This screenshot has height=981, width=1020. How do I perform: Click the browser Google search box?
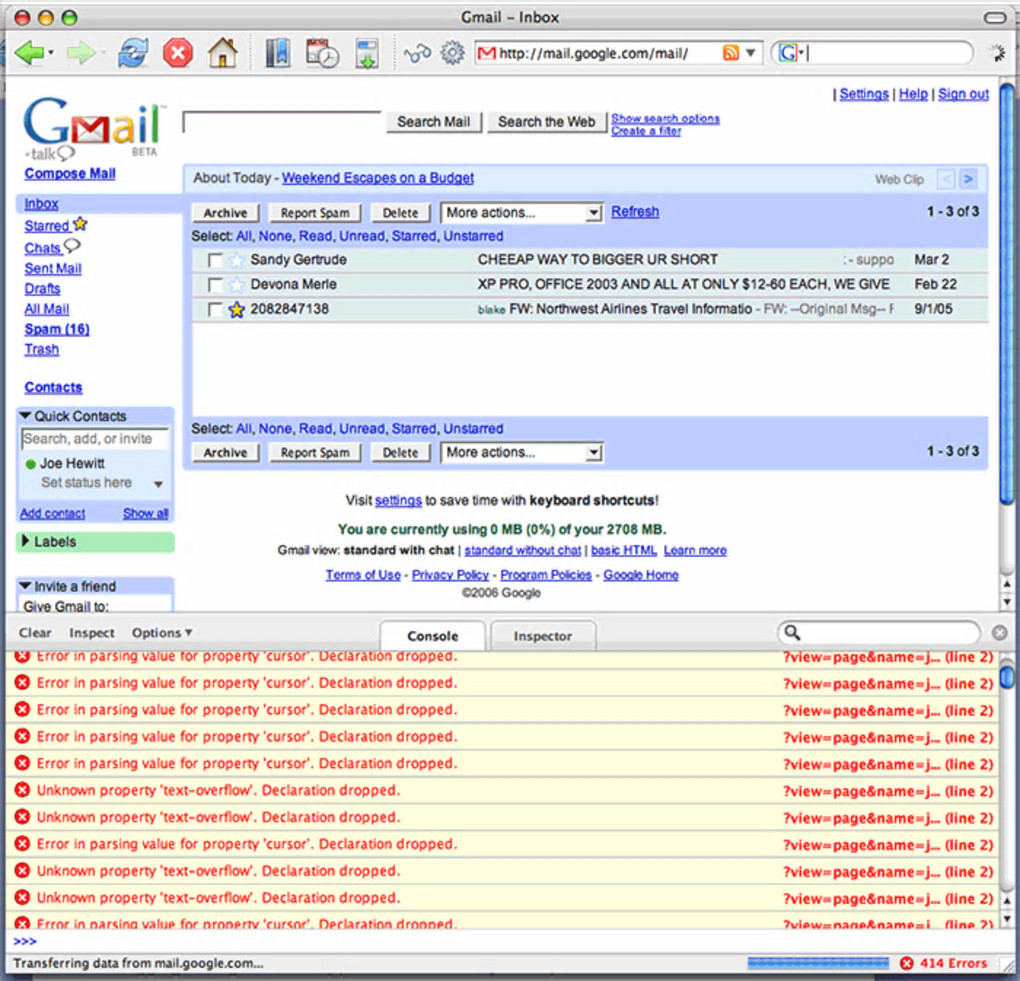click(x=872, y=53)
